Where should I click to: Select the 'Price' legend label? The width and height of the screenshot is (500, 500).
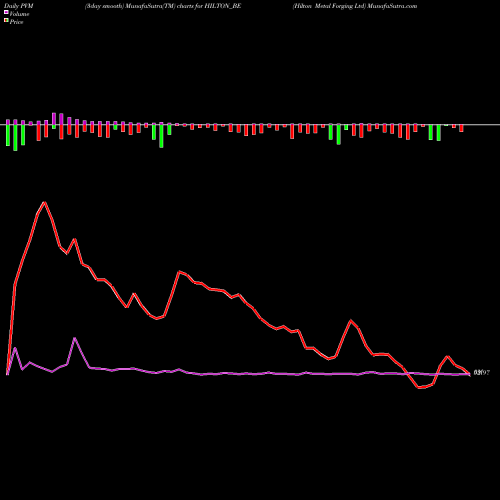(x=16, y=22)
